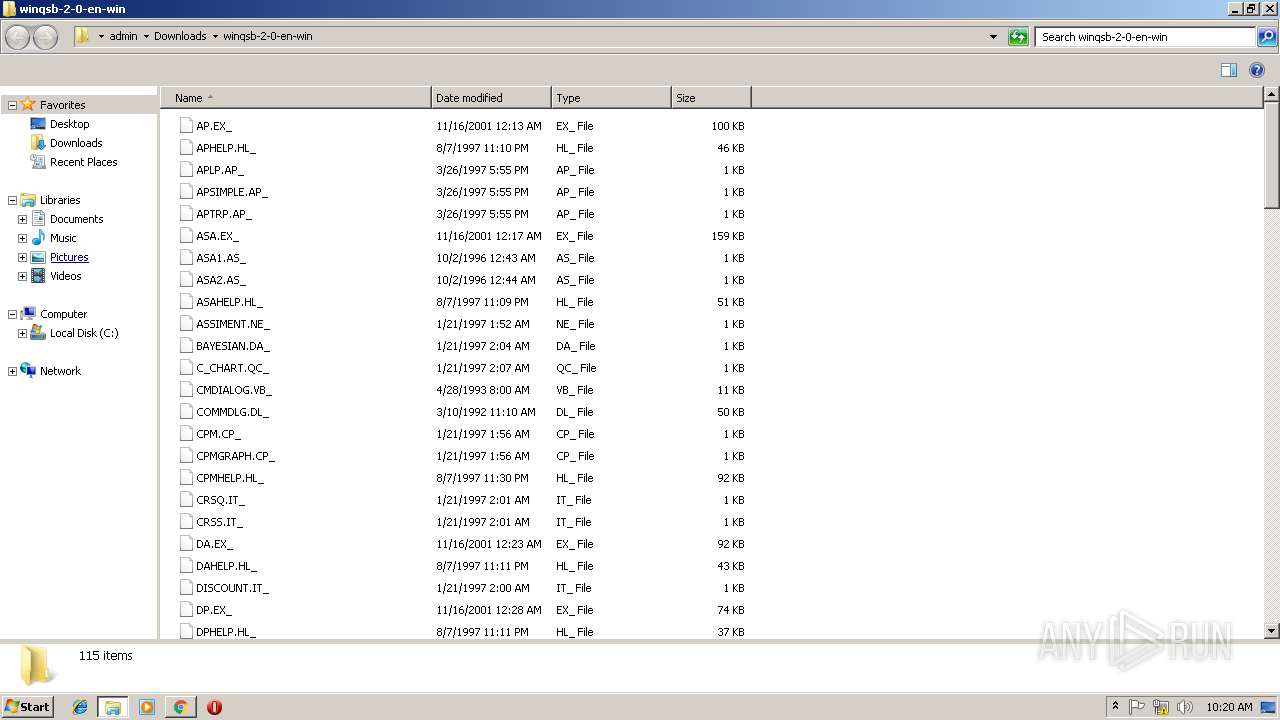Expand the Videos library node

(22, 276)
